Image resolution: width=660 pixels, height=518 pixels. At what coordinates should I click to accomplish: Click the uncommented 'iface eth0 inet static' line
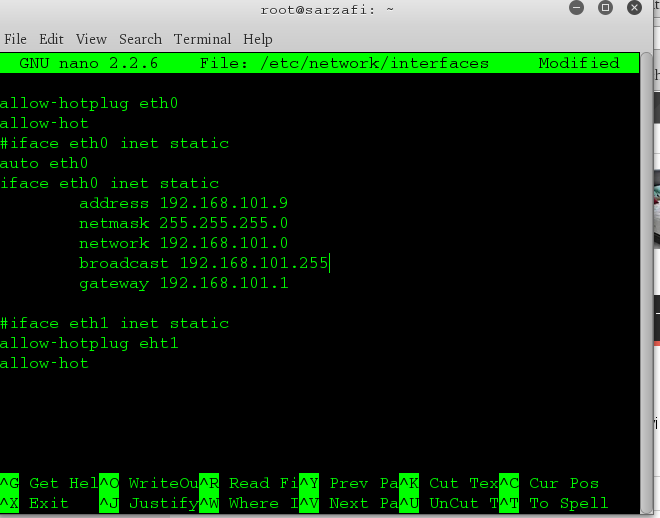click(109, 183)
